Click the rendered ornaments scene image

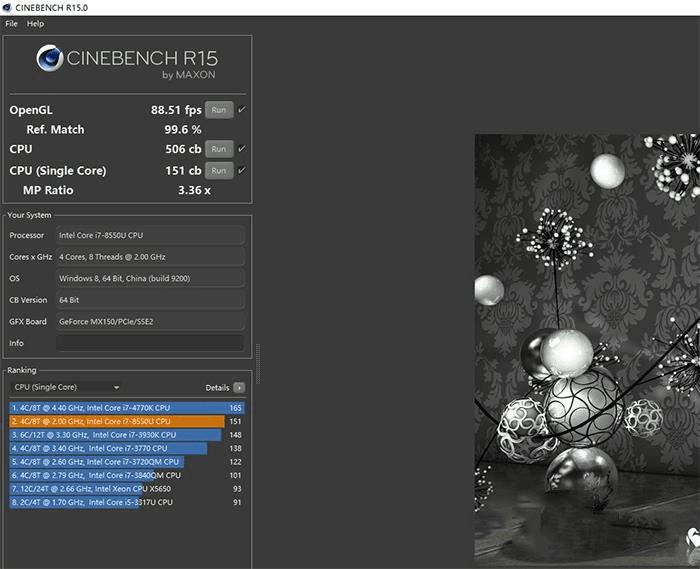[587, 350]
